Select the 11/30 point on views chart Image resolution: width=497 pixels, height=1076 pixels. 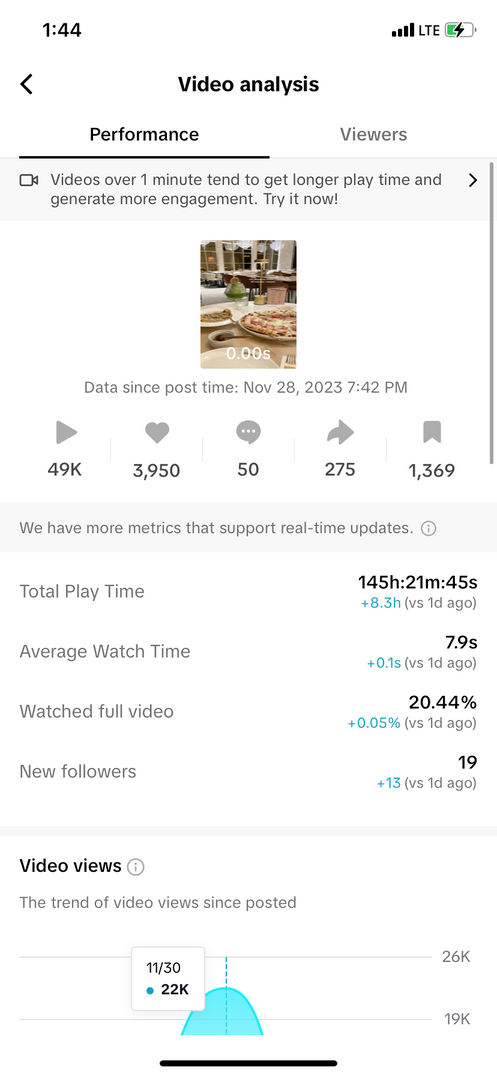(x=226, y=987)
